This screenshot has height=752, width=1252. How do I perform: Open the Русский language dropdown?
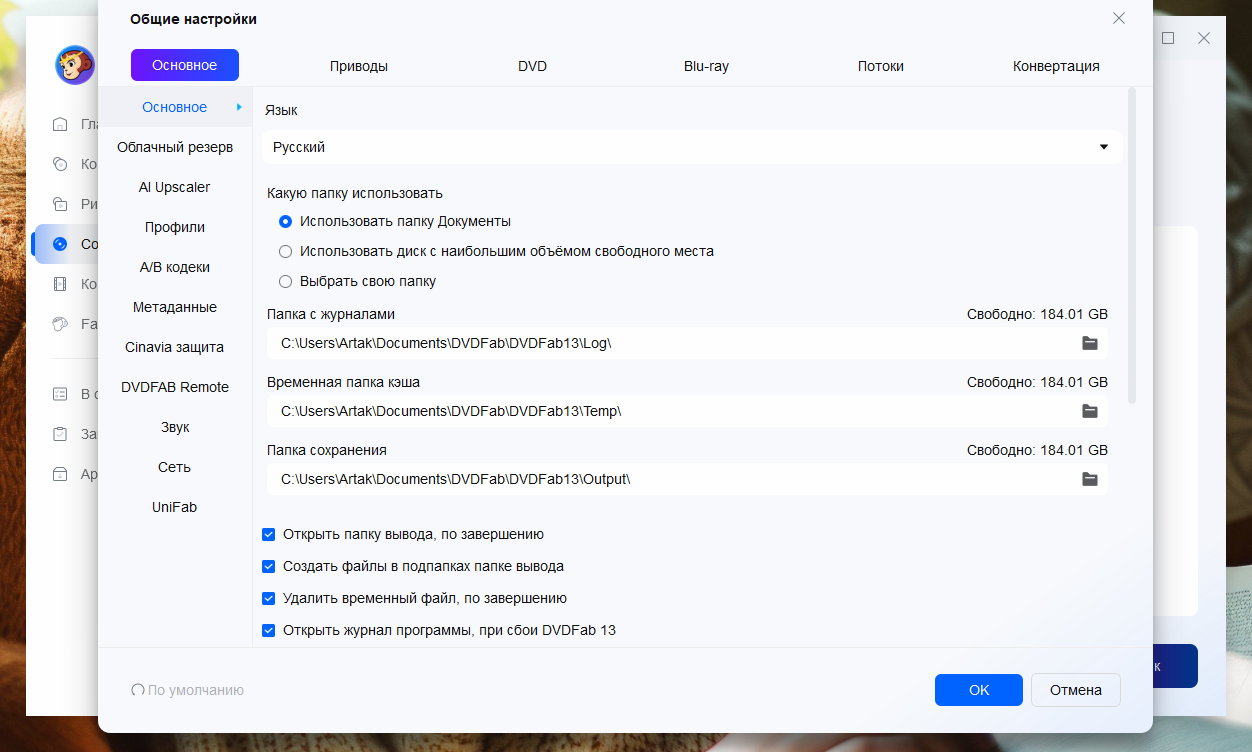click(692, 147)
